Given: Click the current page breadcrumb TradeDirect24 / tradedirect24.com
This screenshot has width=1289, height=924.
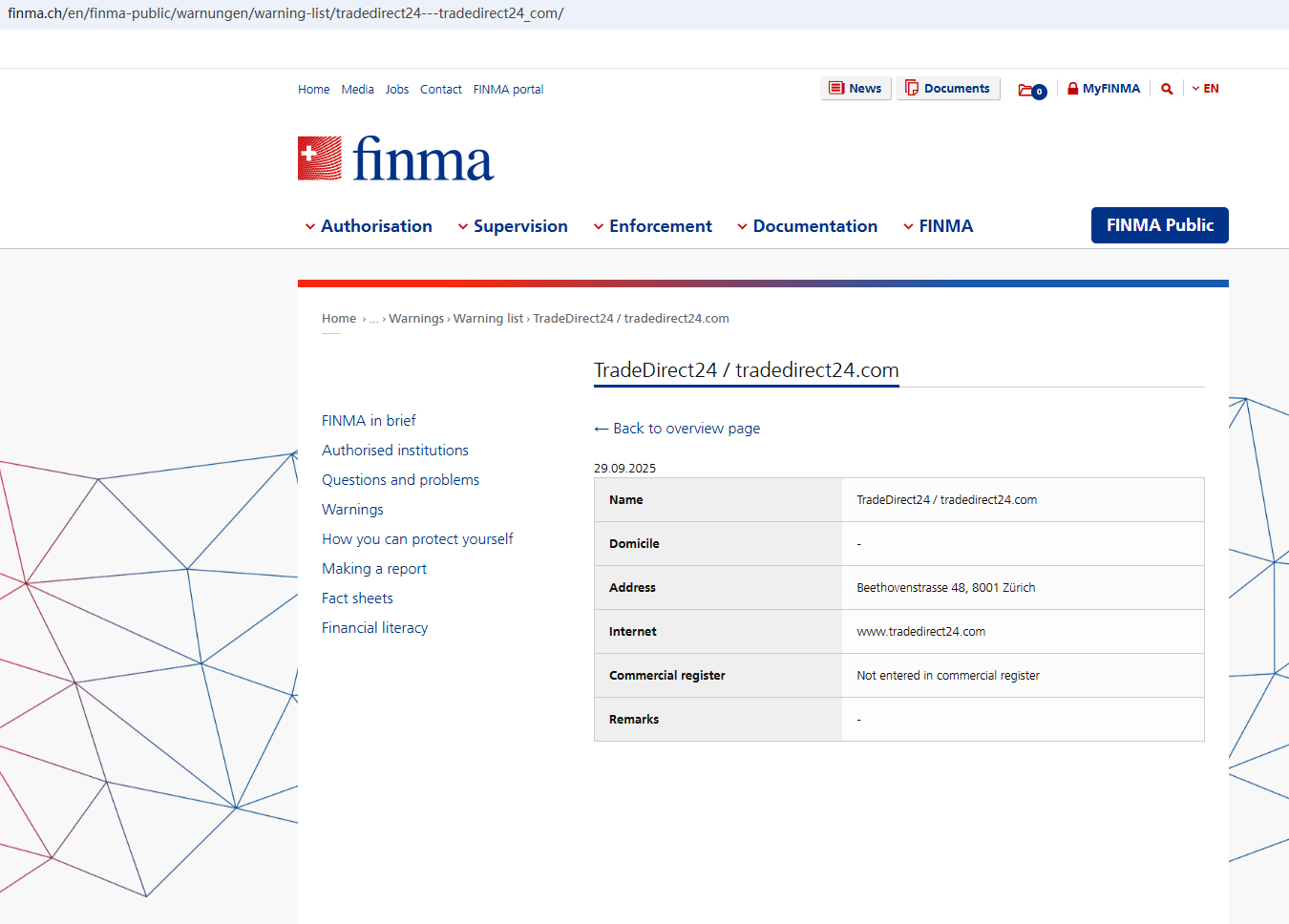Looking at the screenshot, I should tap(631, 319).
